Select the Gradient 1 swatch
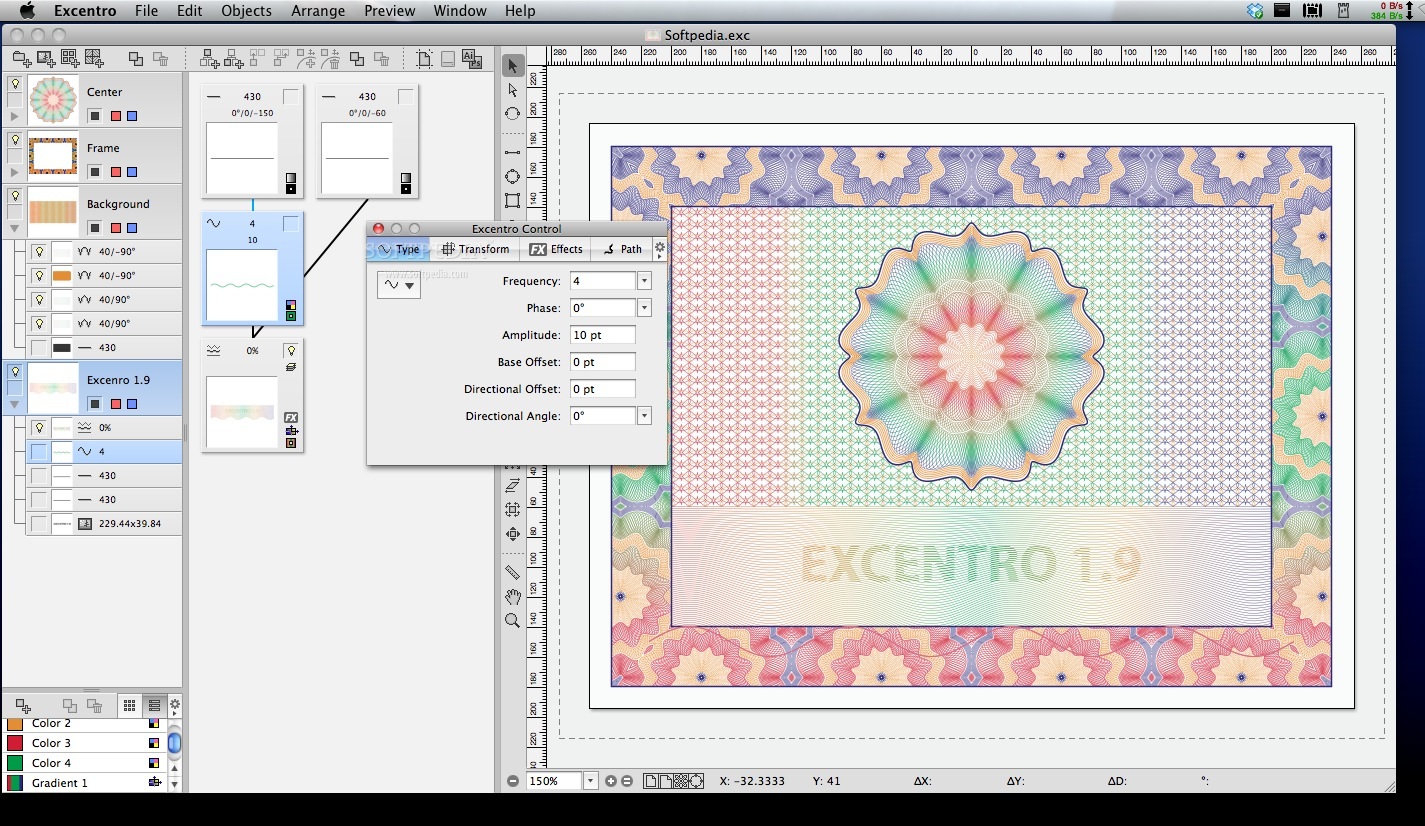Viewport: 1425px width, 826px height. click(x=15, y=783)
